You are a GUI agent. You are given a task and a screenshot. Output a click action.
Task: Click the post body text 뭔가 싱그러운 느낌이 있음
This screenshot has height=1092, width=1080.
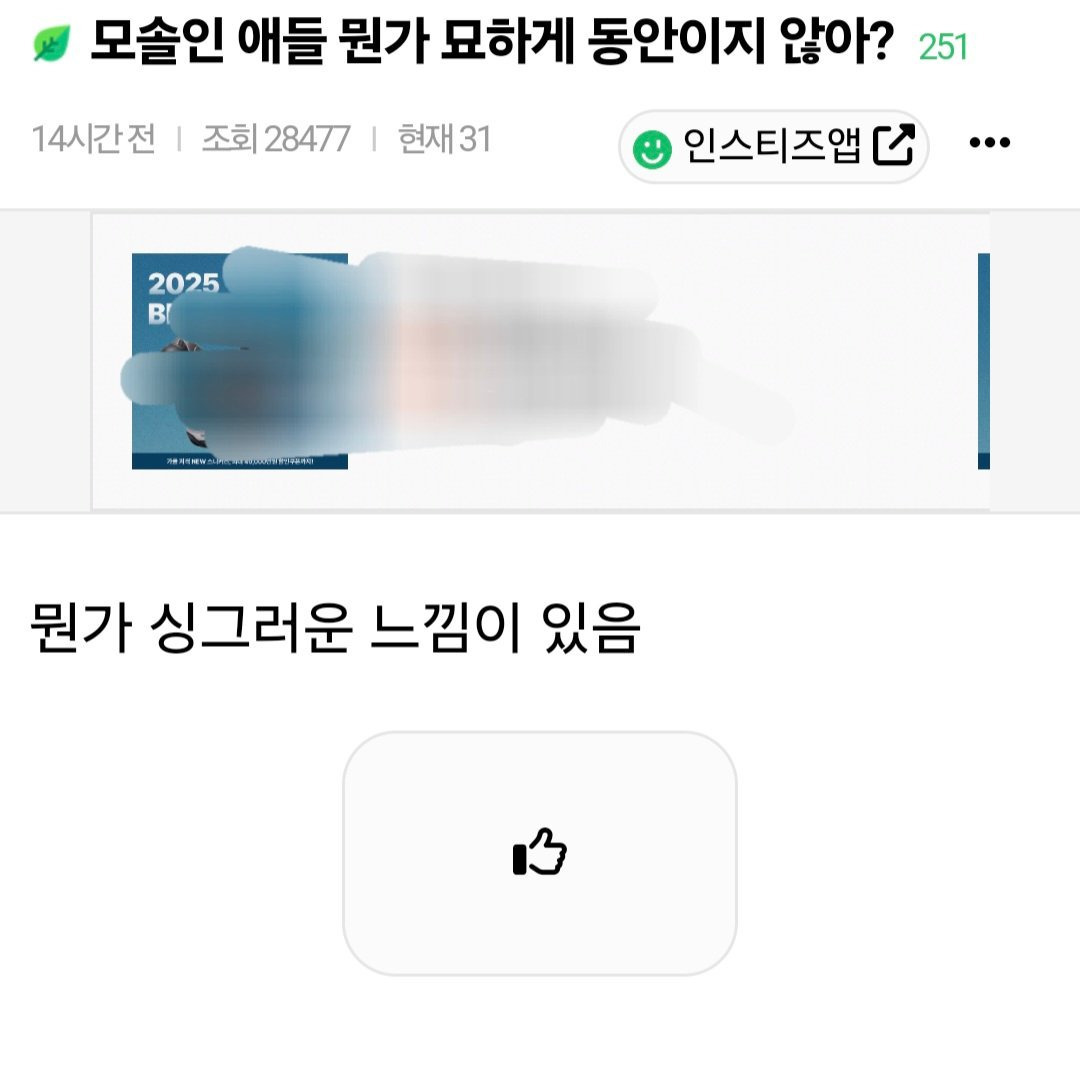[x=335, y=628]
